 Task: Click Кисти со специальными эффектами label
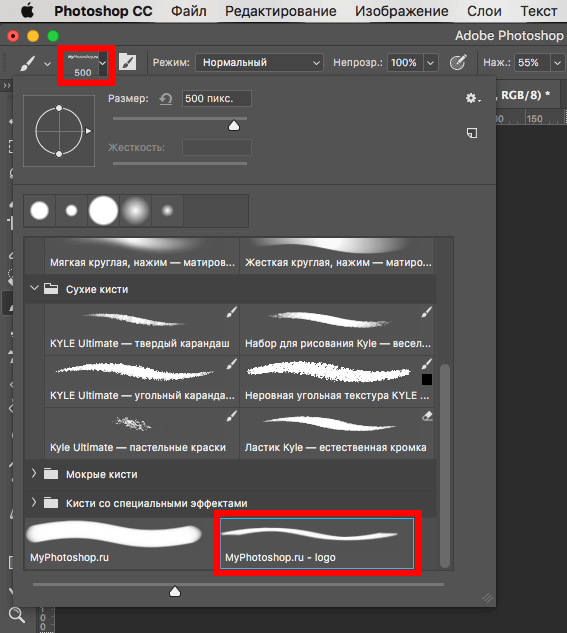click(157, 503)
